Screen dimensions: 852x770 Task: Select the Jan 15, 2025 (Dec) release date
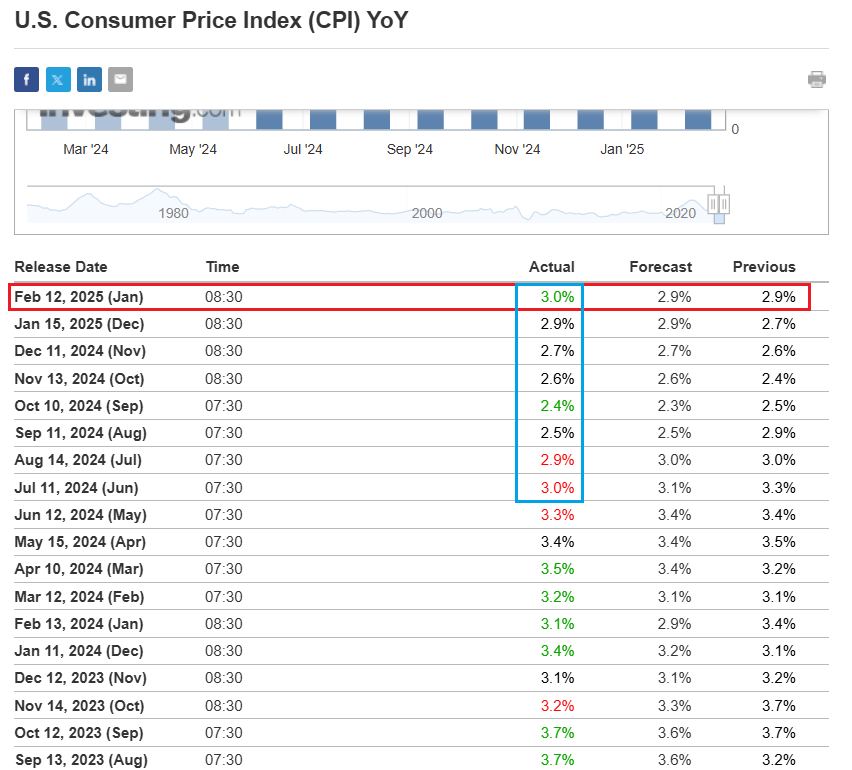[x=79, y=324]
